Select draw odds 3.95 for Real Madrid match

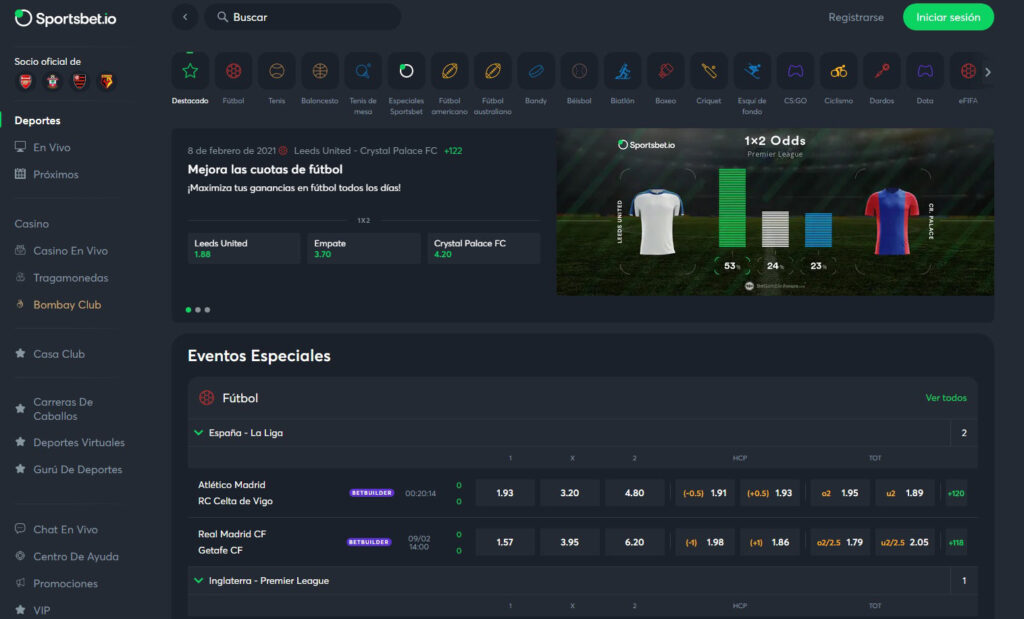(569, 542)
